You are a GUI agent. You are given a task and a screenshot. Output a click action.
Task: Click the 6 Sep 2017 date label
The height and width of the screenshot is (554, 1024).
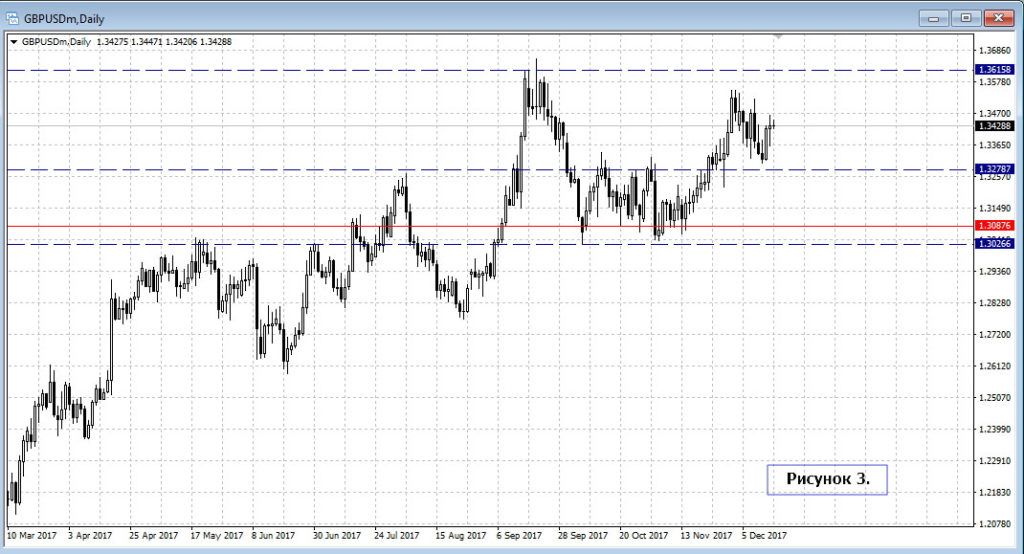click(x=521, y=535)
